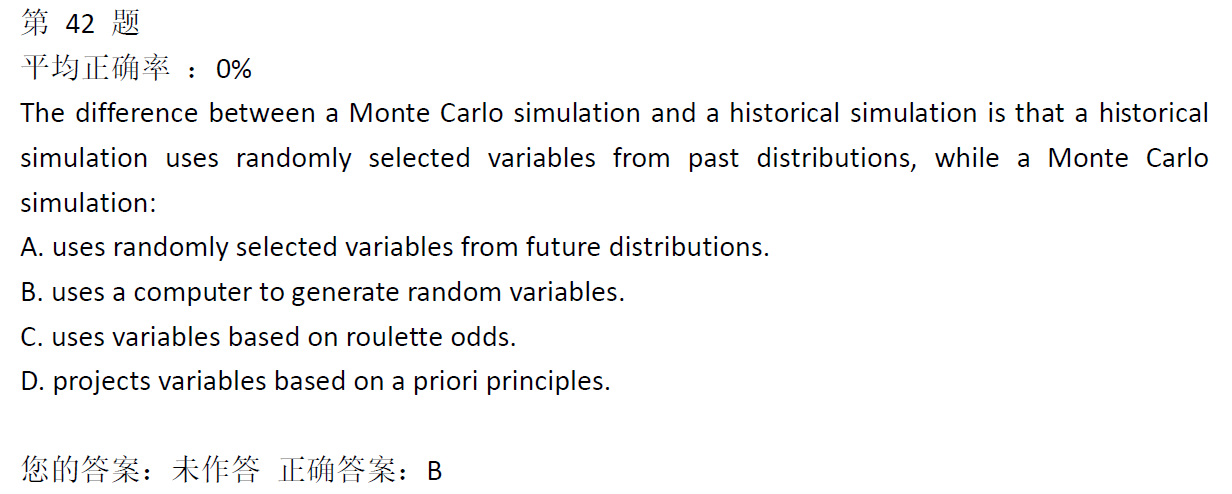This screenshot has height=494, width=1232.
Task: Choose option C about roulette odds
Action: (268, 337)
